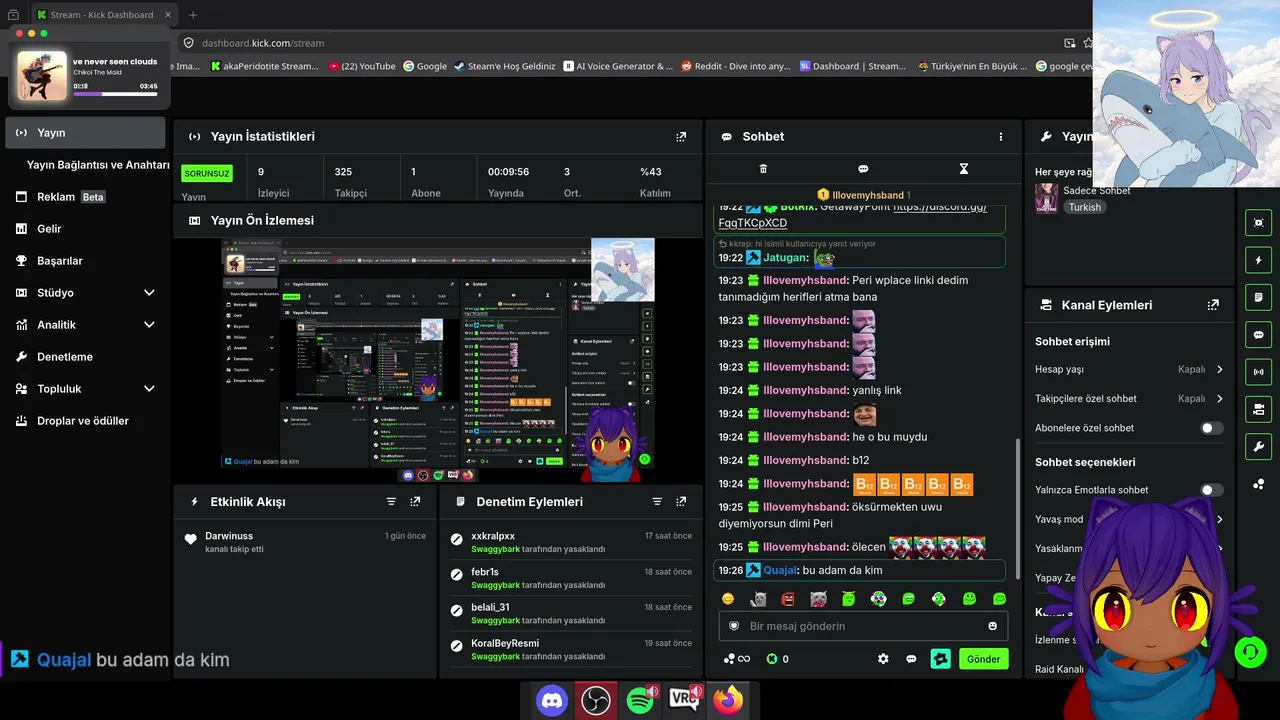Viewport: 1280px width, 720px height.
Task: Open OBS from the dock
Action: pyautogui.click(x=596, y=700)
